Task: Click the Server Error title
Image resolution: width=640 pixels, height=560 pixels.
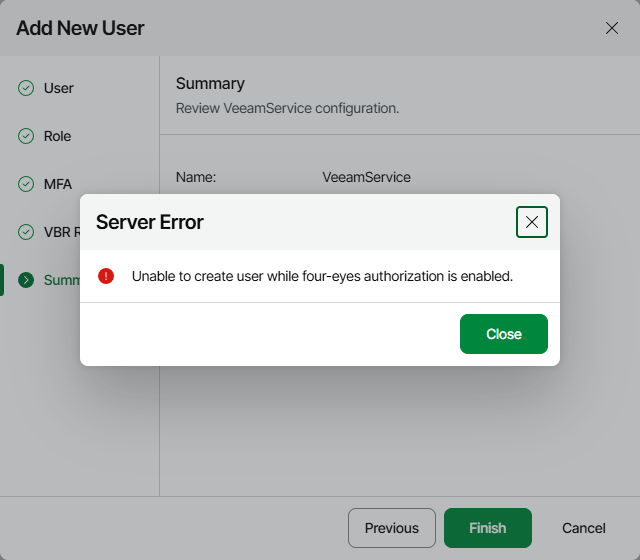Action: coord(149,222)
